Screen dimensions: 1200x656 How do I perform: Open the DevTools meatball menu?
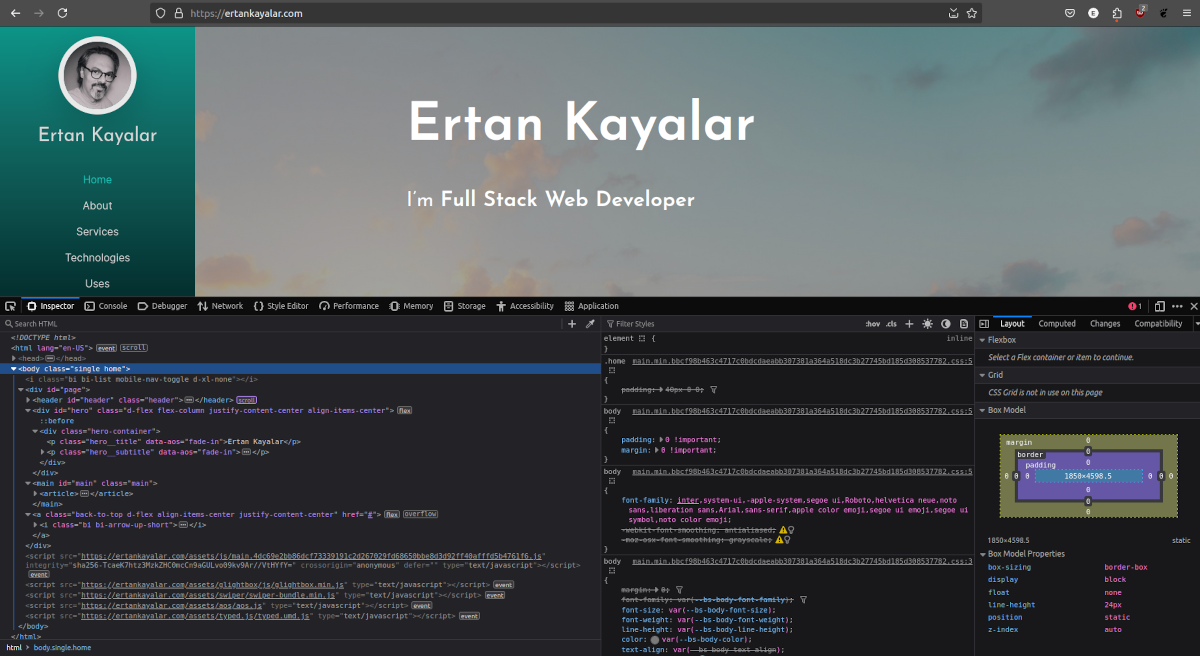click(x=1177, y=306)
